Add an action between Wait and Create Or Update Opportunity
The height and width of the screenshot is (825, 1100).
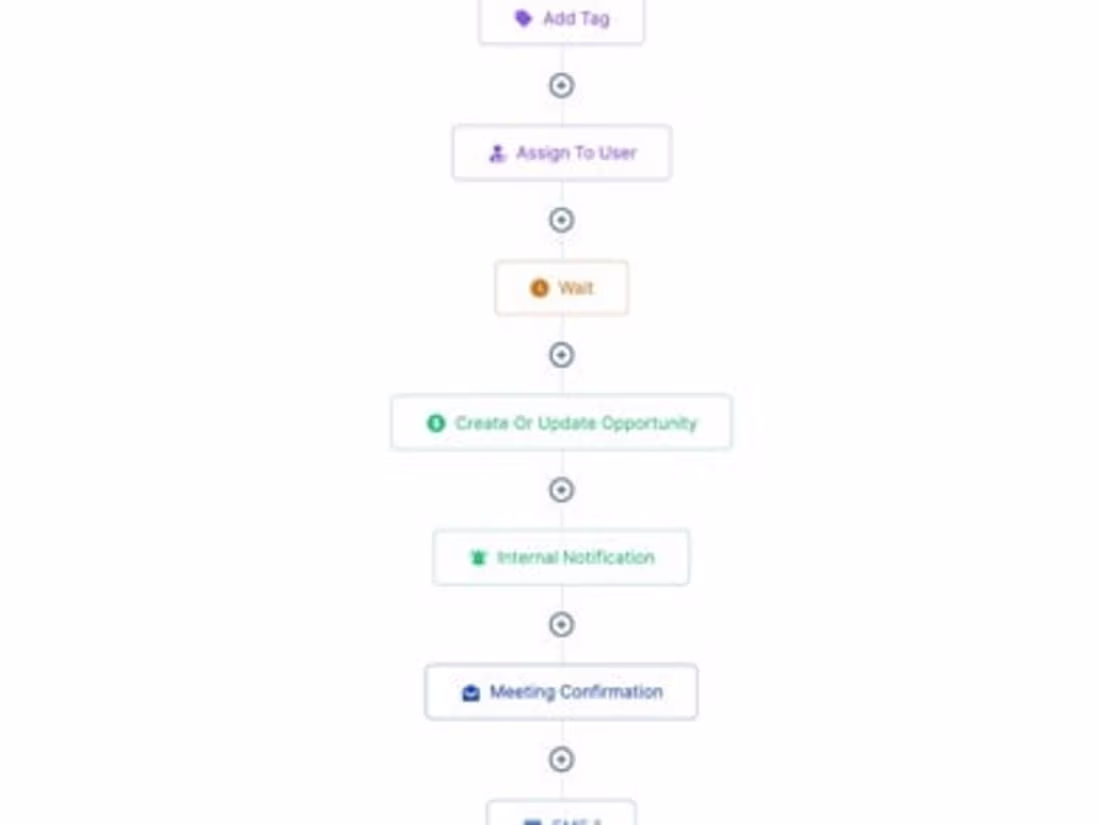561,355
